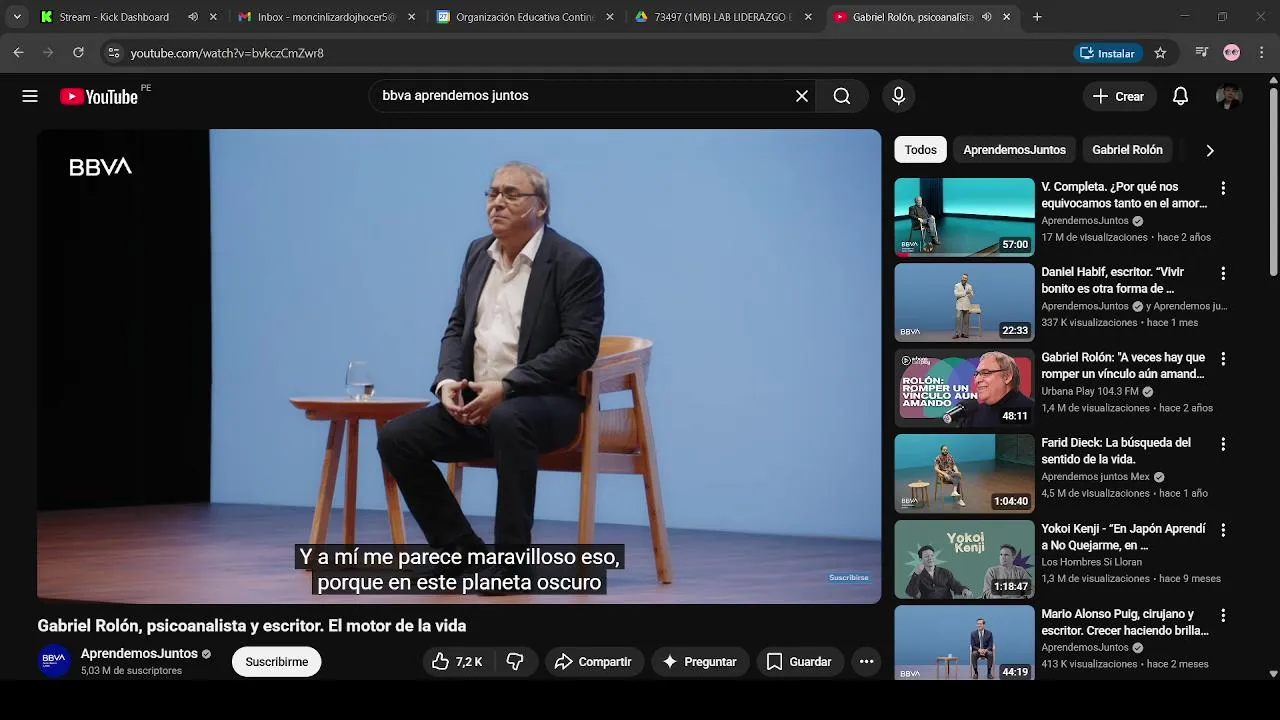1280x720 pixels.
Task: Open the media control toolbar icon
Action: [x=1201, y=53]
